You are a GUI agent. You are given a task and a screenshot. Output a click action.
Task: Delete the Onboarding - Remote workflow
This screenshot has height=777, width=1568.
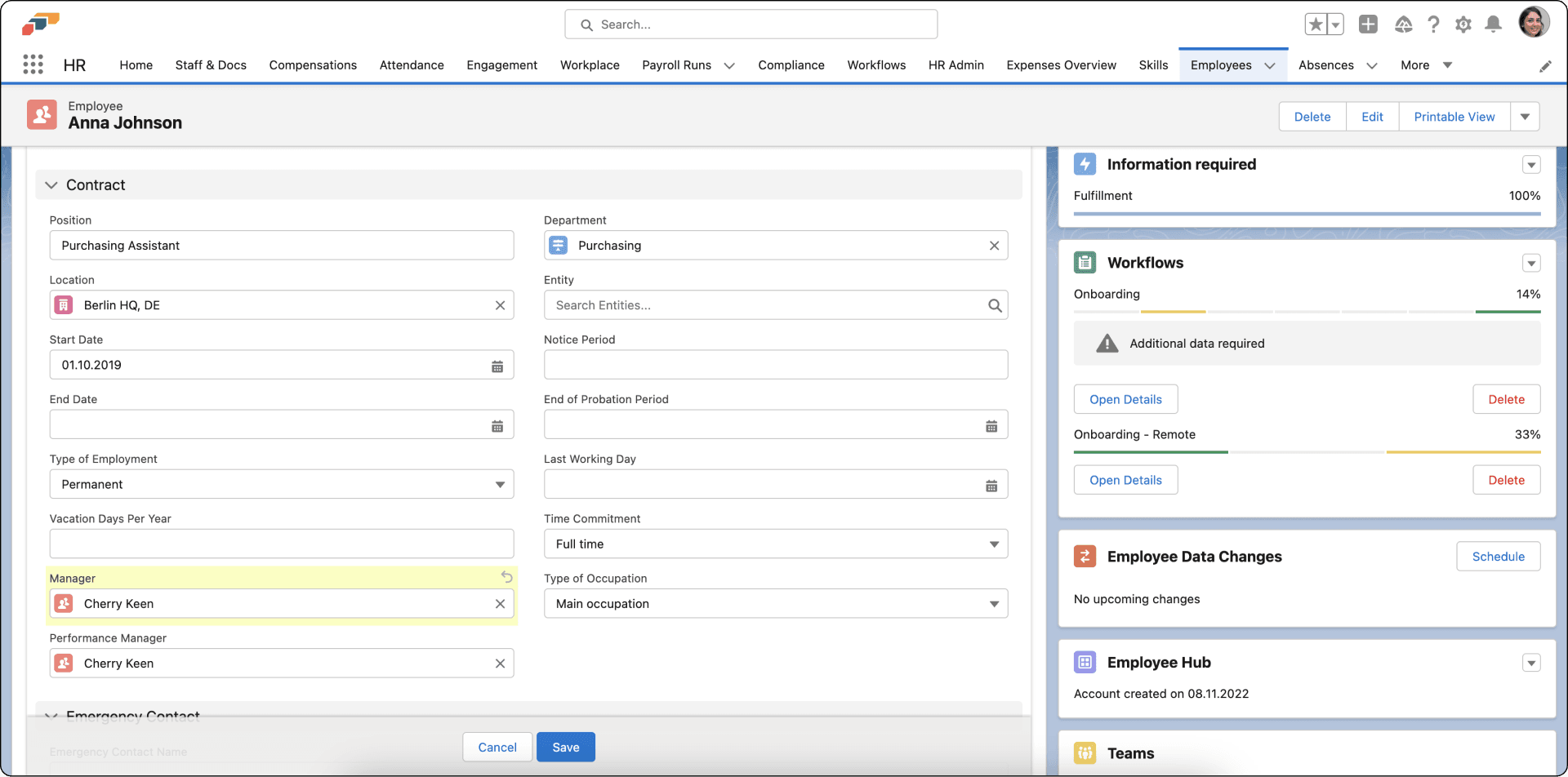click(x=1506, y=480)
